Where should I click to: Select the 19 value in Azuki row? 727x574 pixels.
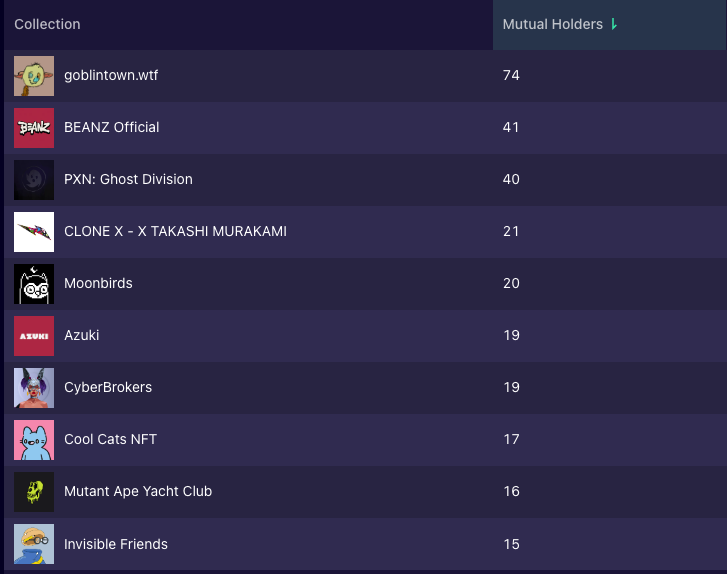coord(511,335)
